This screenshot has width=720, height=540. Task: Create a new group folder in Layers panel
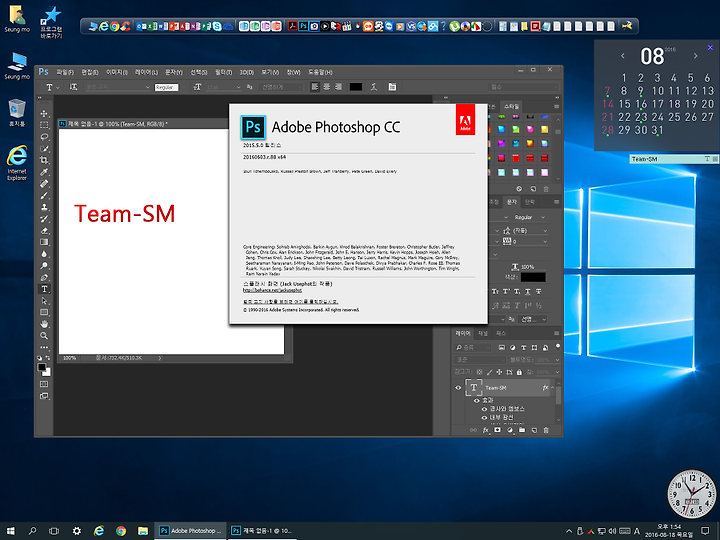point(522,430)
